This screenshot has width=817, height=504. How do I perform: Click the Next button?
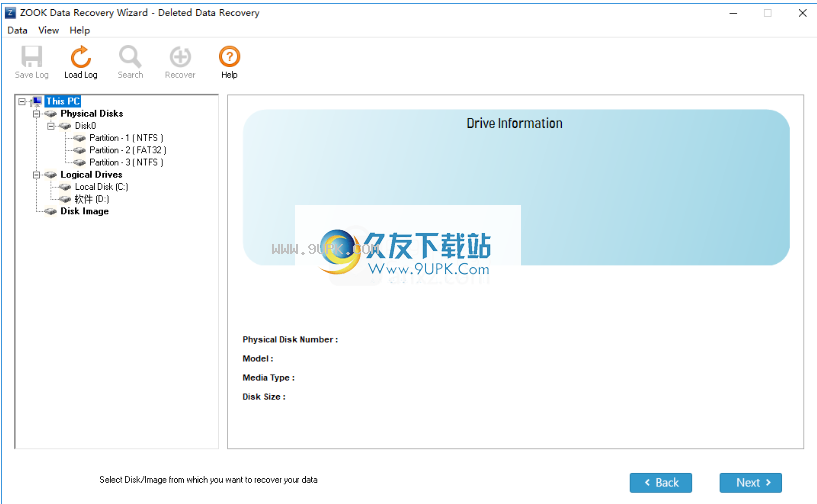(751, 483)
